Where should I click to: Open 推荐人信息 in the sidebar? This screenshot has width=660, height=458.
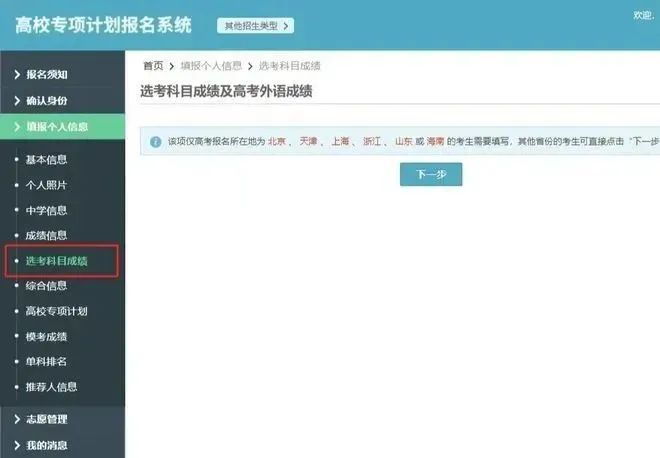pos(51,387)
